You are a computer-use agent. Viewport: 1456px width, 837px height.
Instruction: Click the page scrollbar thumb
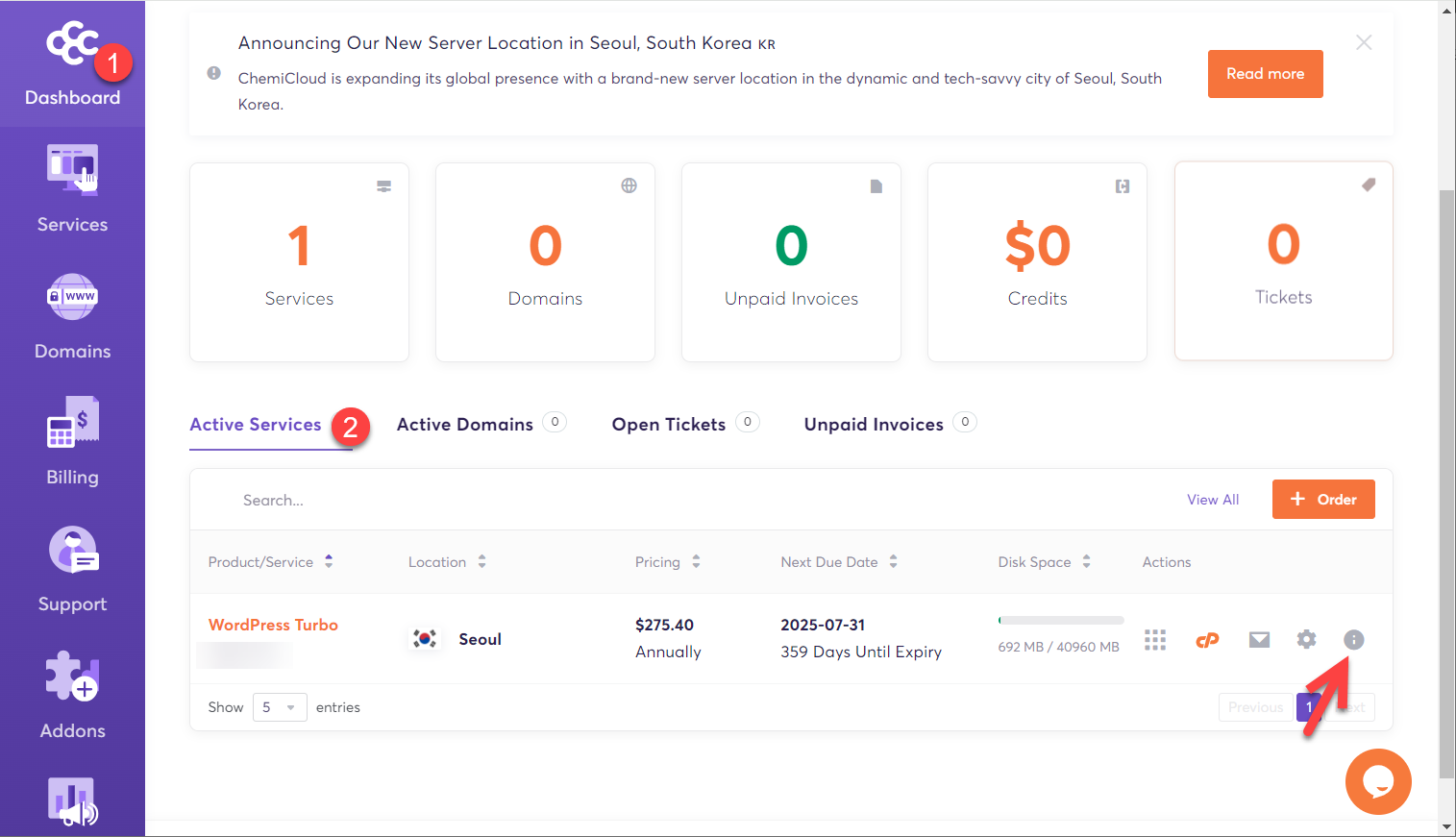(x=1447, y=484)
